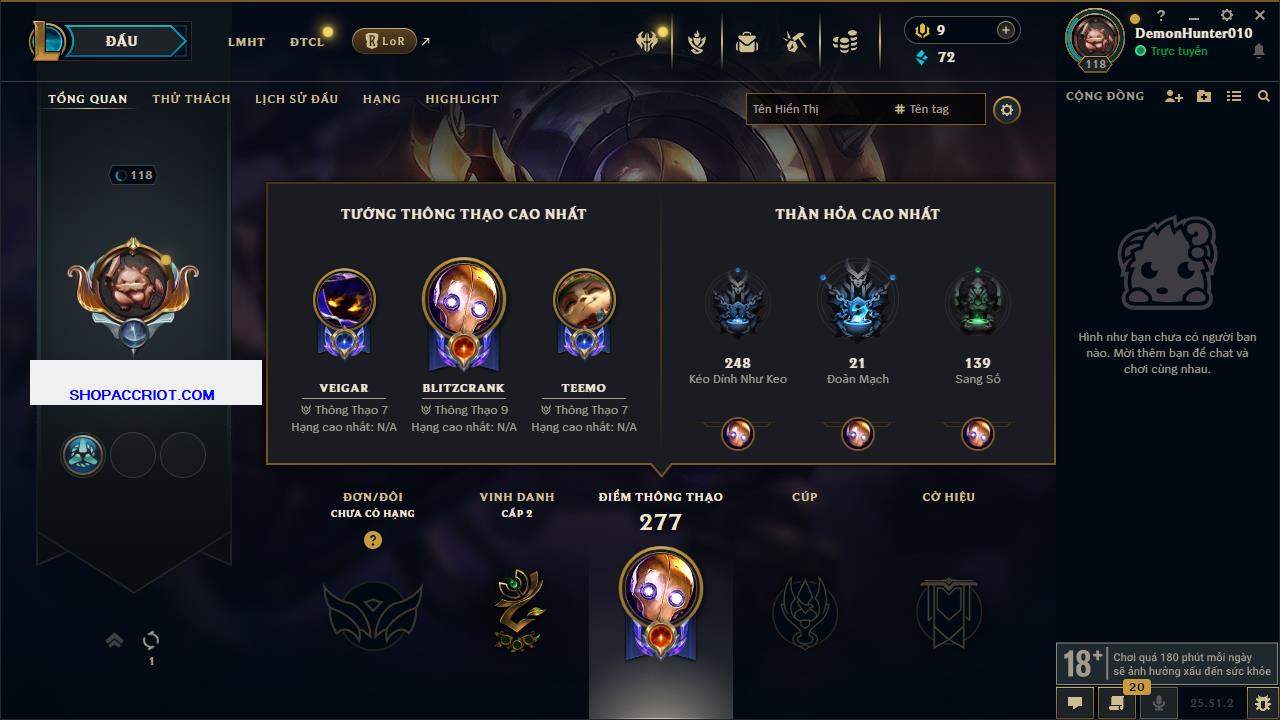Open the Store coins icon
1280x720 pixels.
[845, 42]
